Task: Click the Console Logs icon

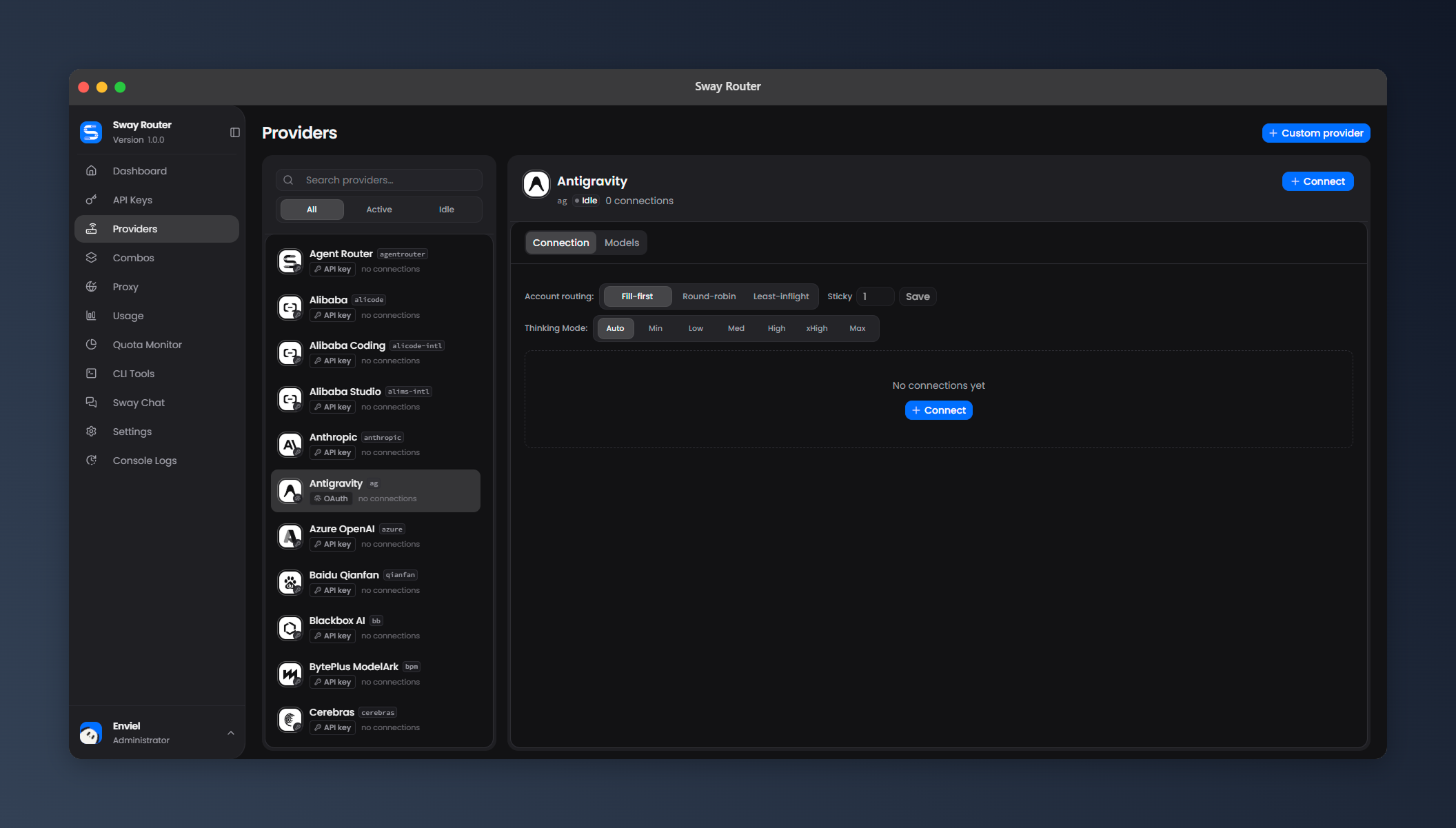Action: tap(91, 461)
